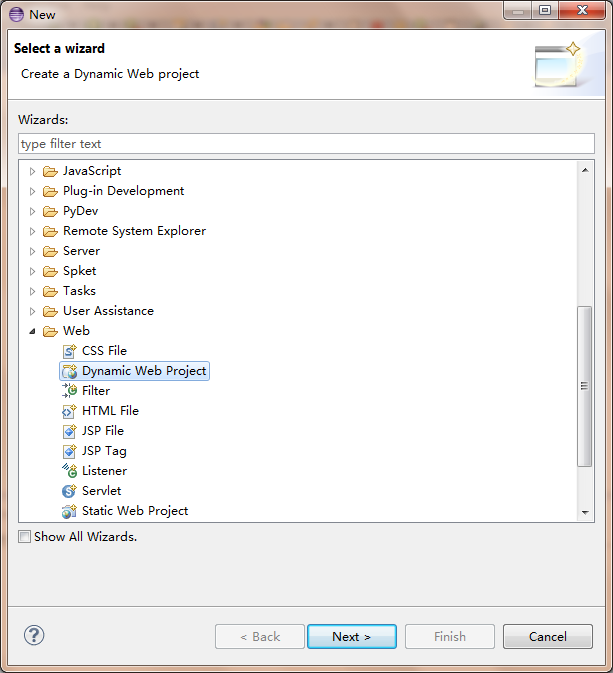The height and width of the screenshot is (673, 613).
Task: Click the Filter wizard icon
Action: tap(69, 391)
